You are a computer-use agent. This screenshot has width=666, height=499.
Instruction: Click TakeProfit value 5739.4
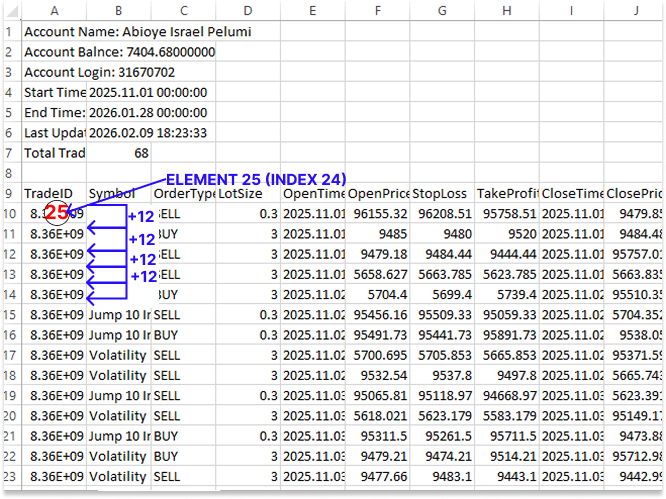click(x=507, y=294)
